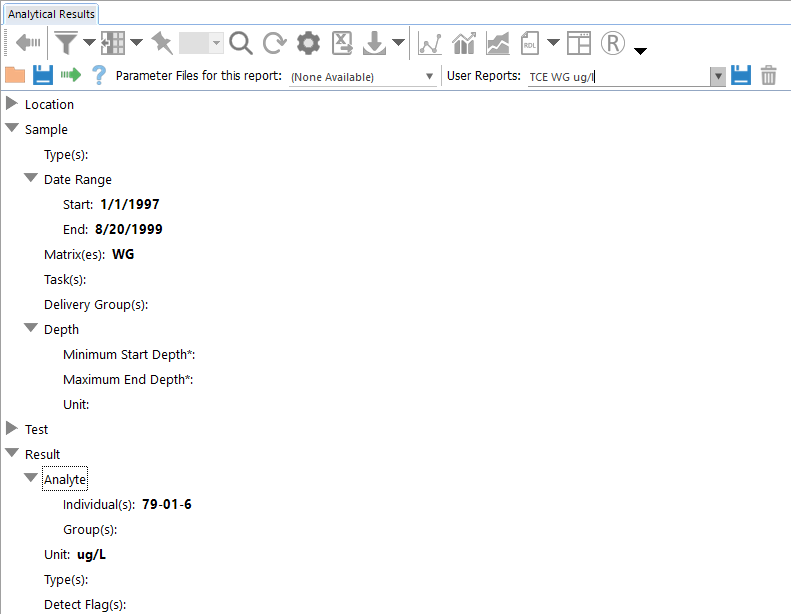
Task: Click the trash can delete icon
Action: pyautogui.click(x=768, y=75)
